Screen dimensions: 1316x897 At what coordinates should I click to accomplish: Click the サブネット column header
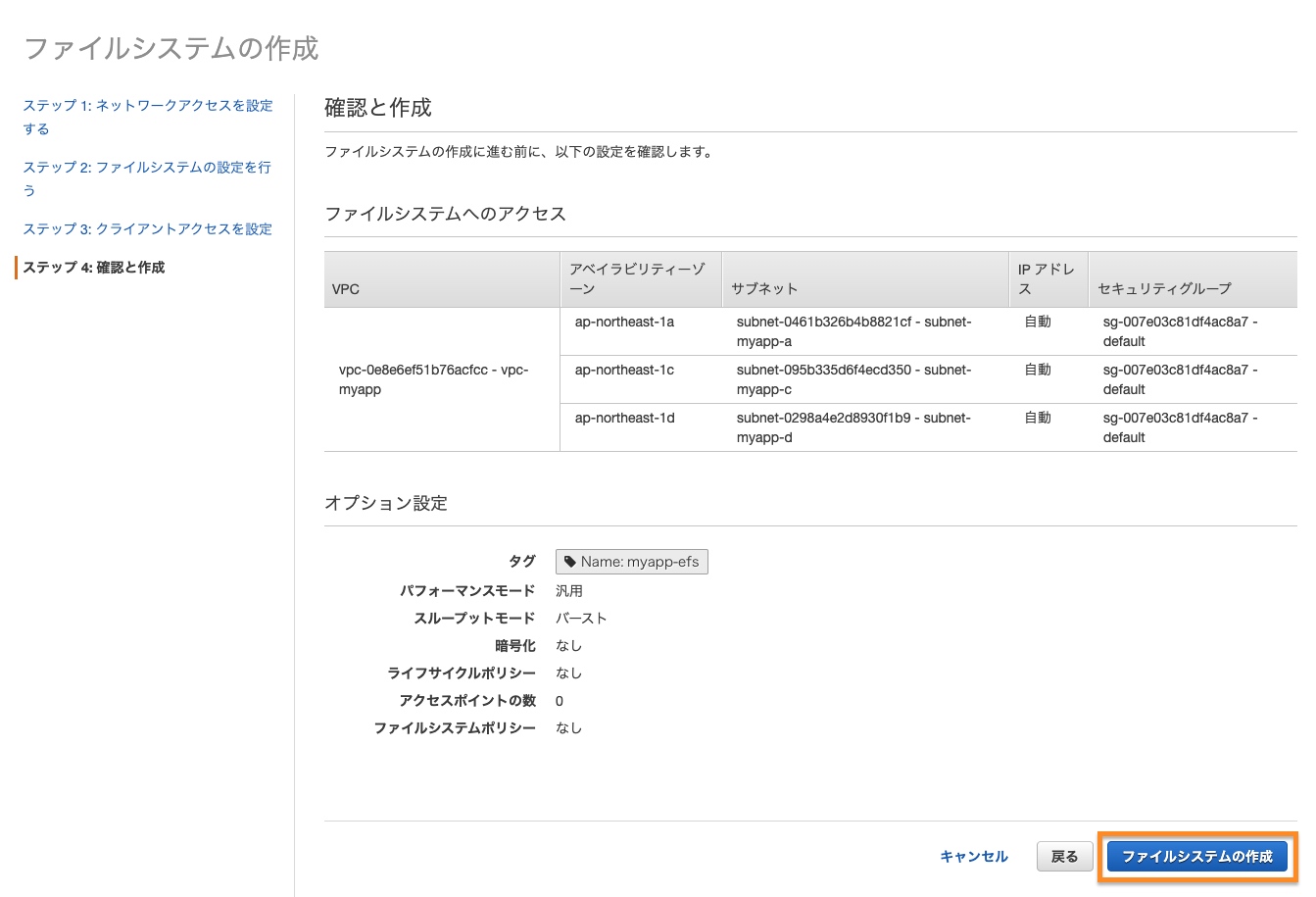click(x=764, y=289)
